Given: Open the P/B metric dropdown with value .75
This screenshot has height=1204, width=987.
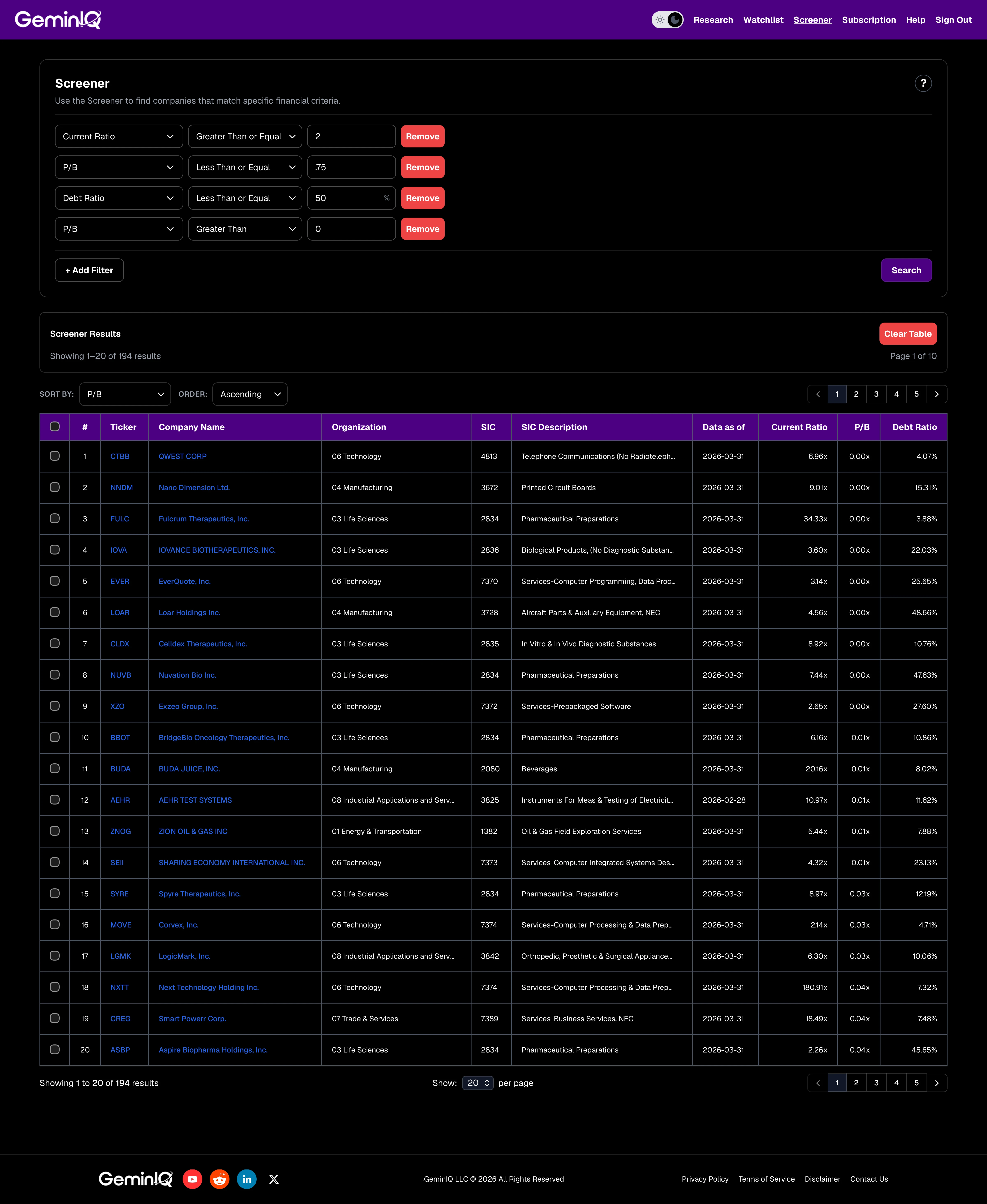Looking at the screenshot, I should [x=119, y=167].
